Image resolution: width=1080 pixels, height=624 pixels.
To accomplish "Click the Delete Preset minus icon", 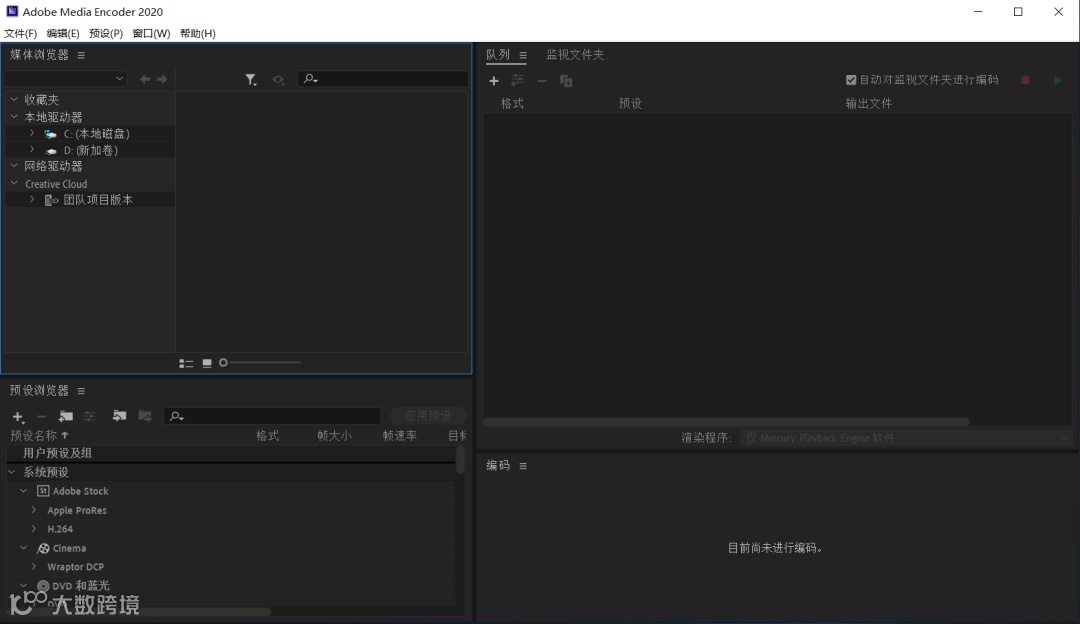I will (x=41, y=416).
